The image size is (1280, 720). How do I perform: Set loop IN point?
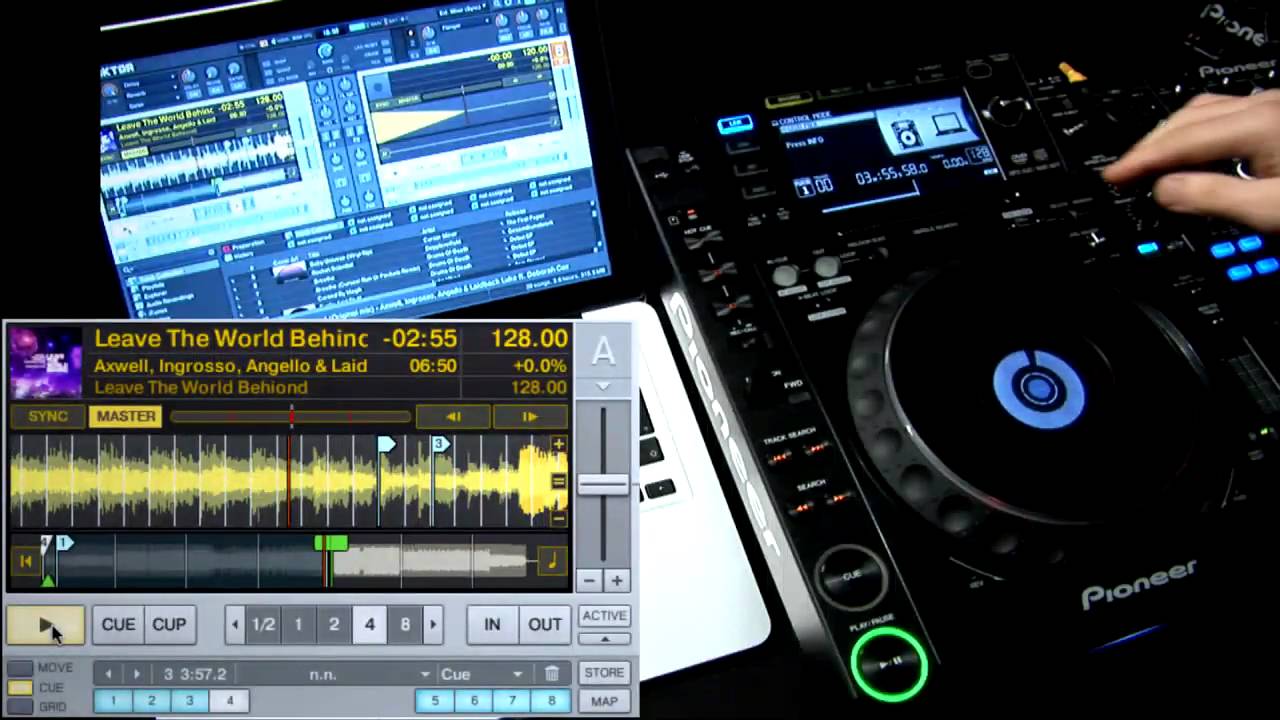click(492, 624)
